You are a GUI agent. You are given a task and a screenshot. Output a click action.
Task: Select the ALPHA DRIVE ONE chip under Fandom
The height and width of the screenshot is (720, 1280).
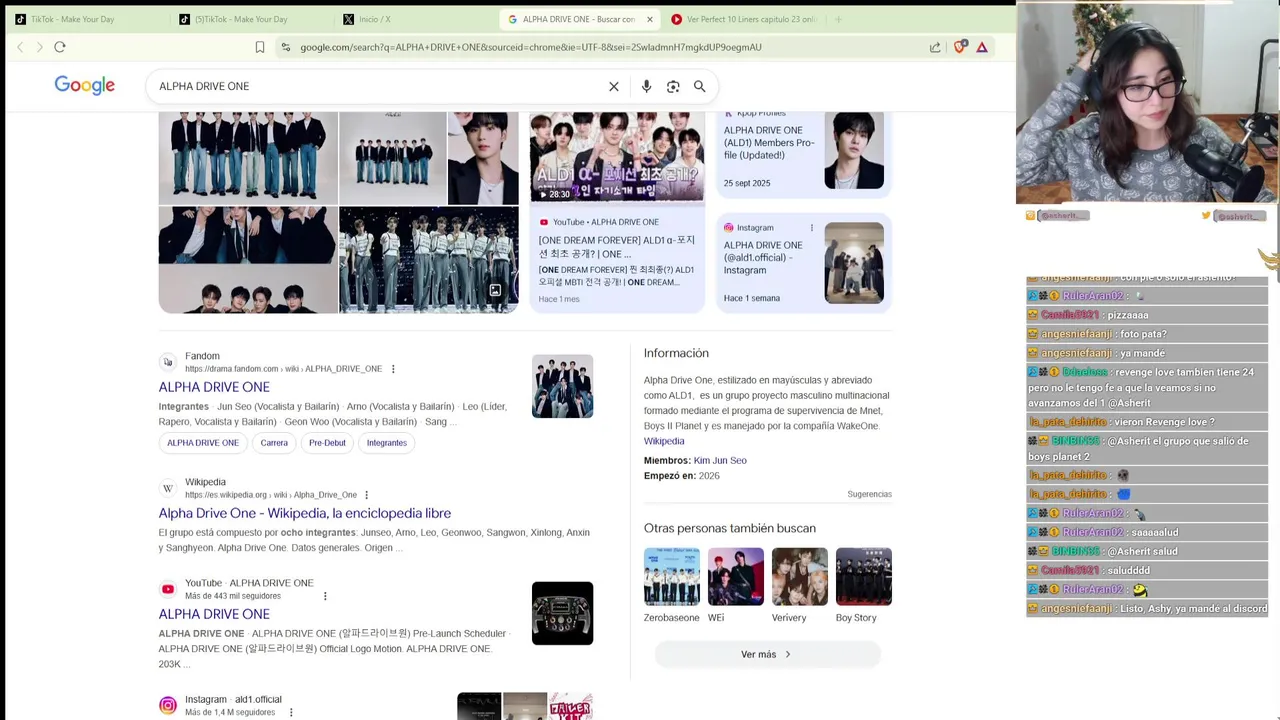click(203, 443)
